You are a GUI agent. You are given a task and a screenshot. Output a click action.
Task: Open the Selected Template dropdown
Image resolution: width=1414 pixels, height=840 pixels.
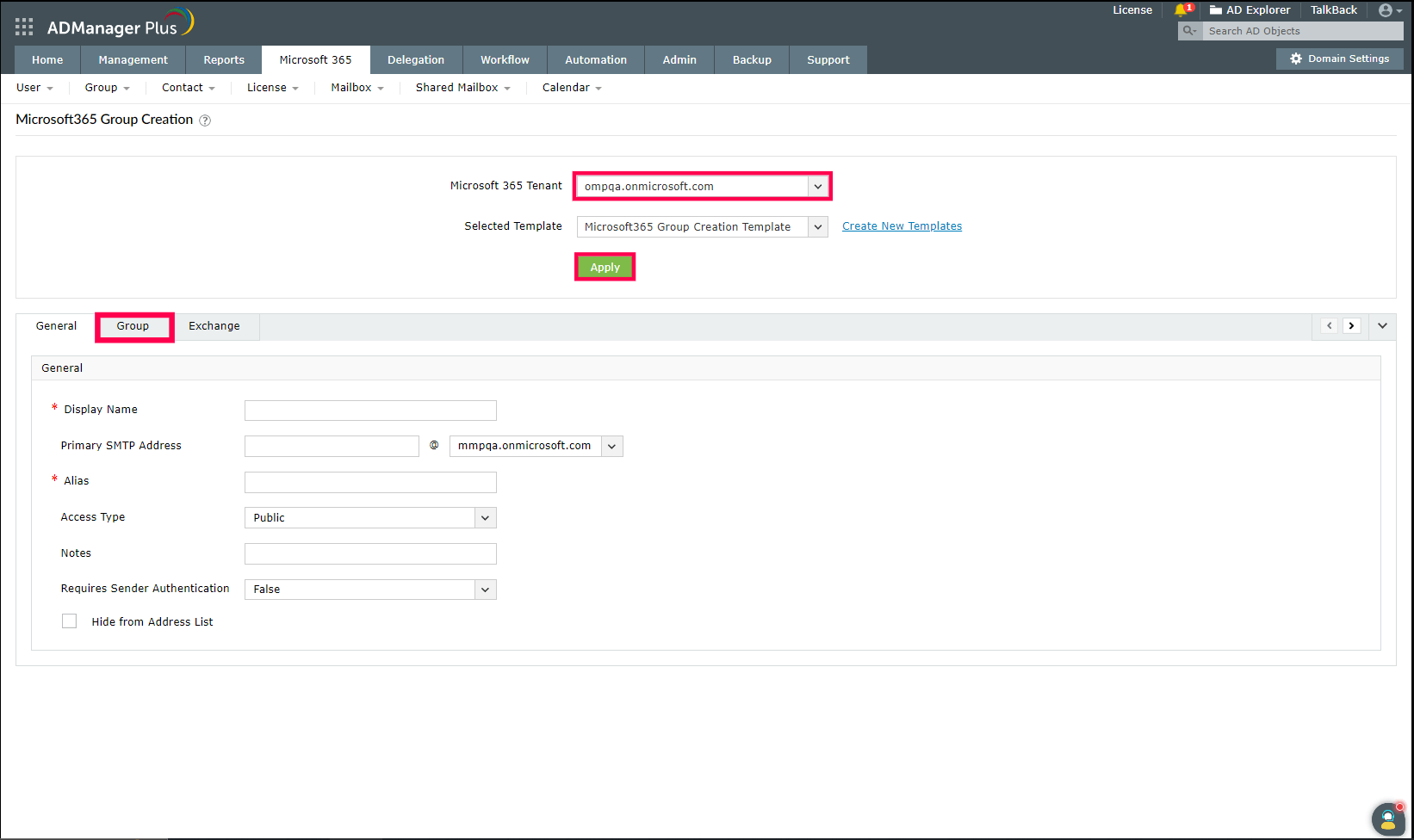click(x=703, y=226)
